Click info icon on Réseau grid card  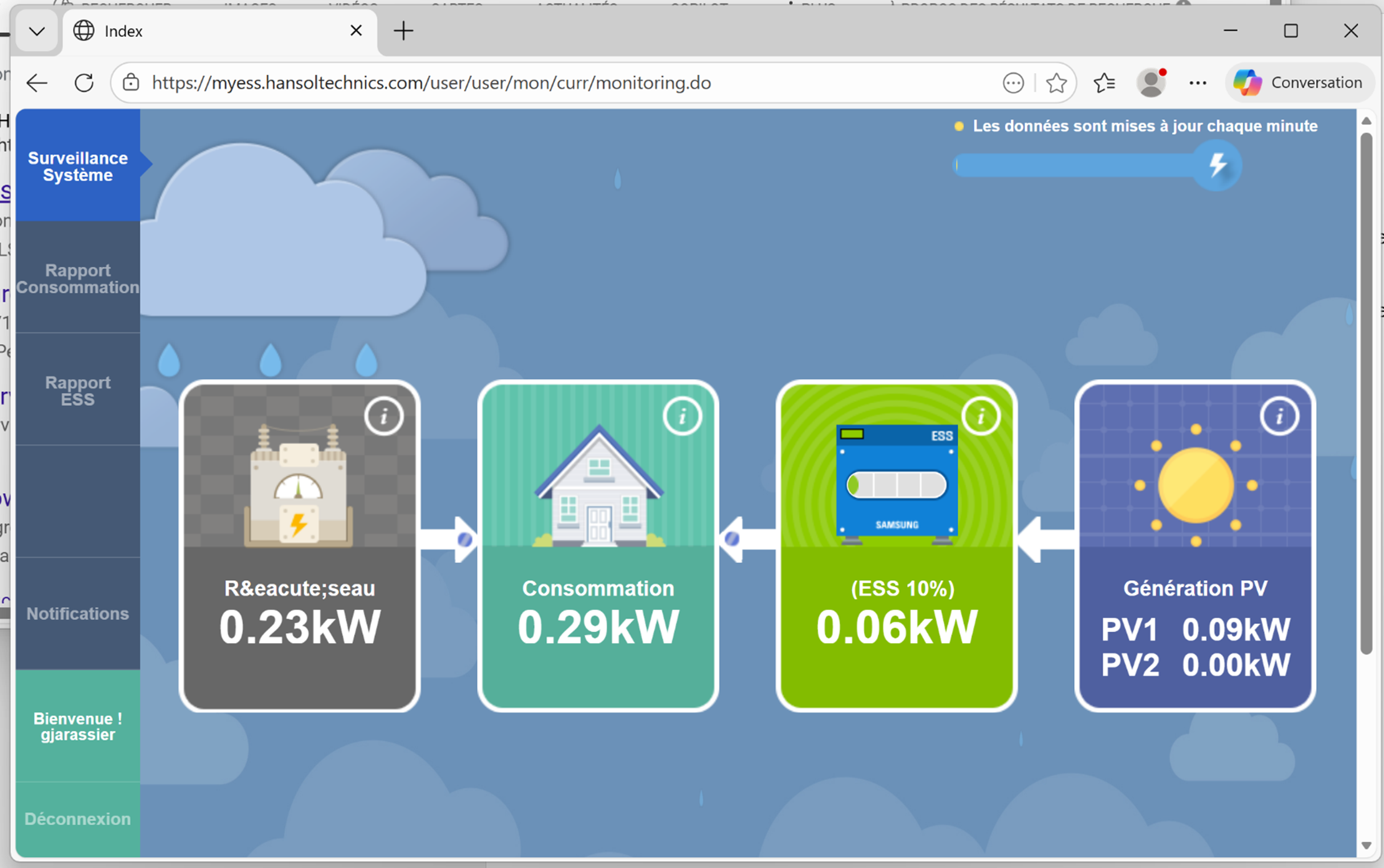383,416
